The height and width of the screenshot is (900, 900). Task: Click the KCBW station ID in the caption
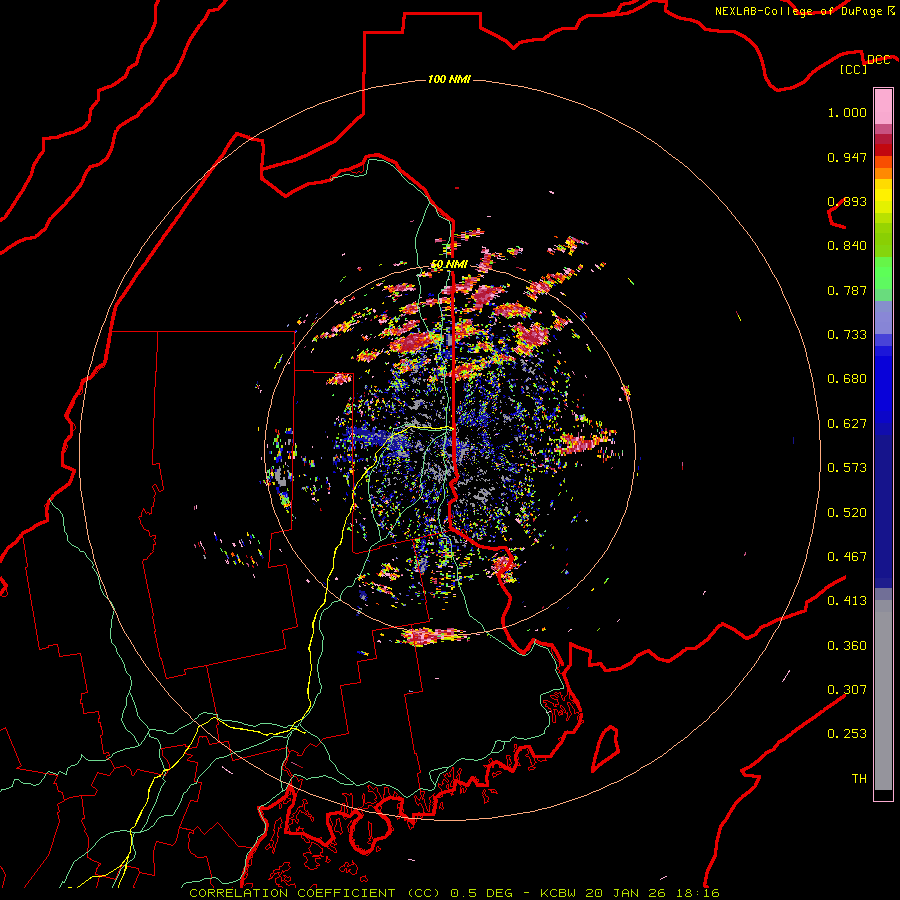[559, 893]
